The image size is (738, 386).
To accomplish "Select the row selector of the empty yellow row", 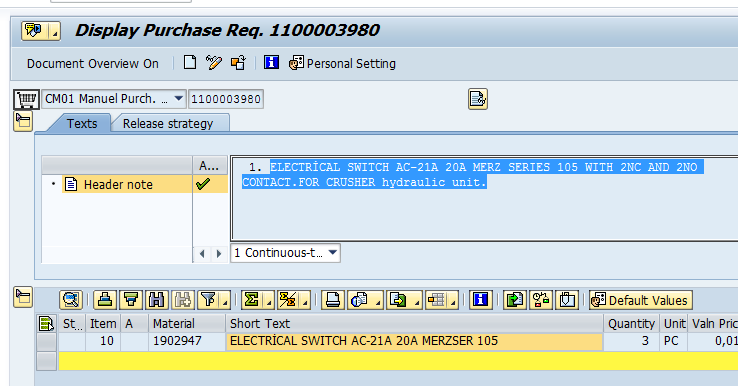I will [x=47, y=361].
